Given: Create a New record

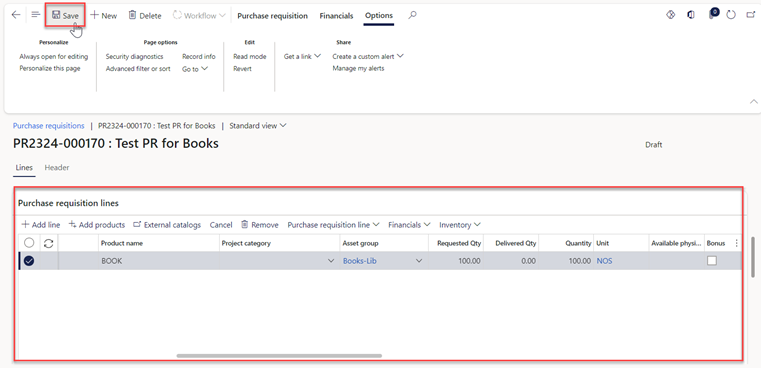Looking at the screenshot, I should [x=103, y=16].
